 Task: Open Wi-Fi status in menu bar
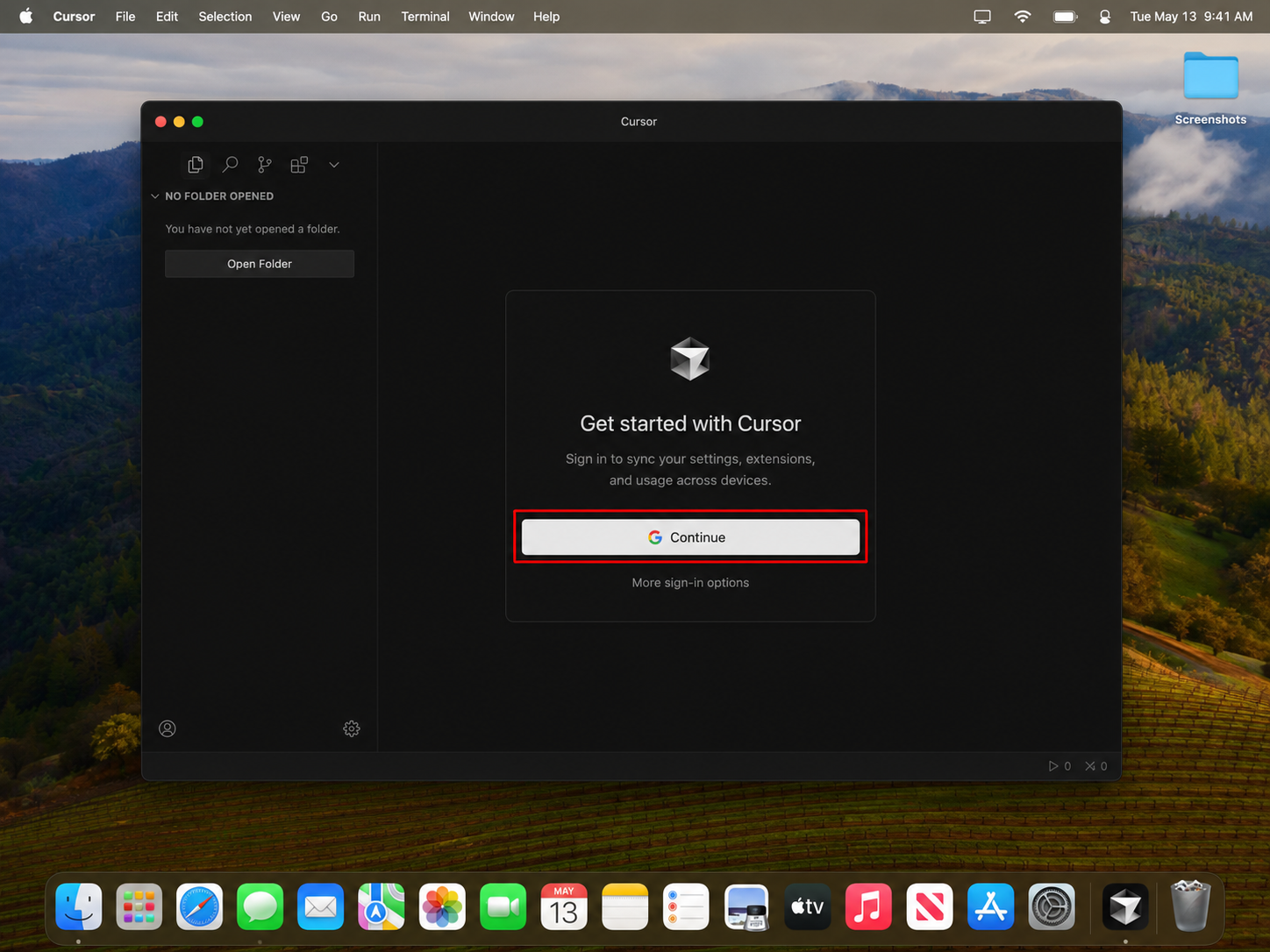[x=1023, y=17]
